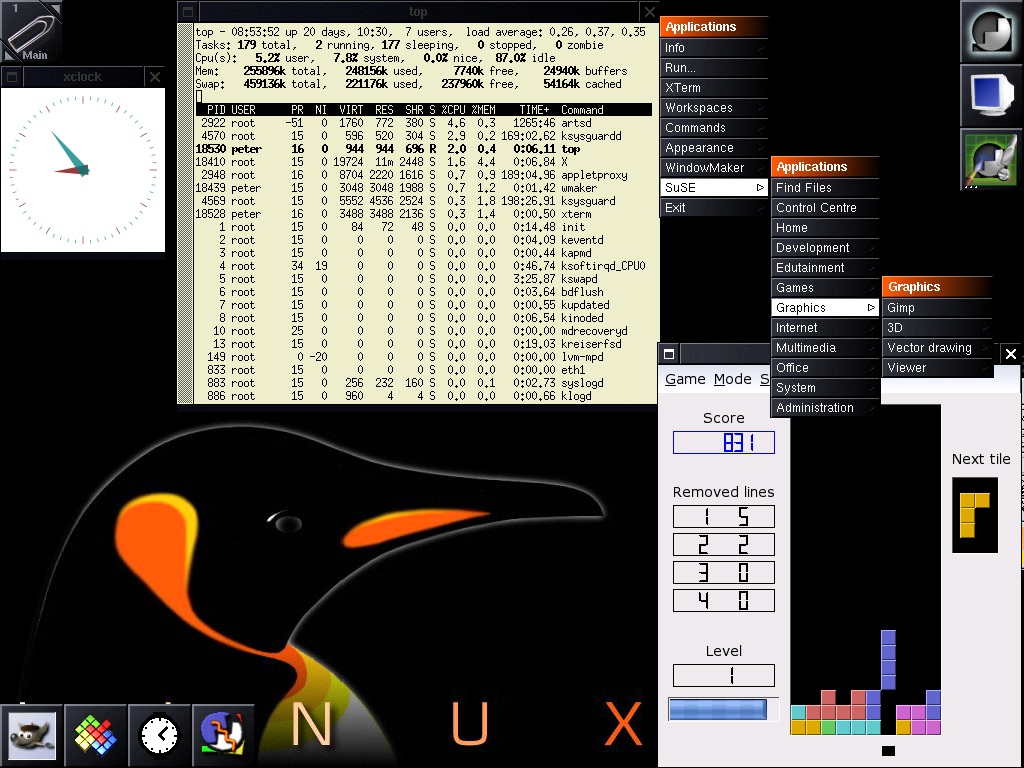Open the GIMP dock icon
This screenshot has height=768, width=1024.
pyautogui.click(x=31, y=735)
